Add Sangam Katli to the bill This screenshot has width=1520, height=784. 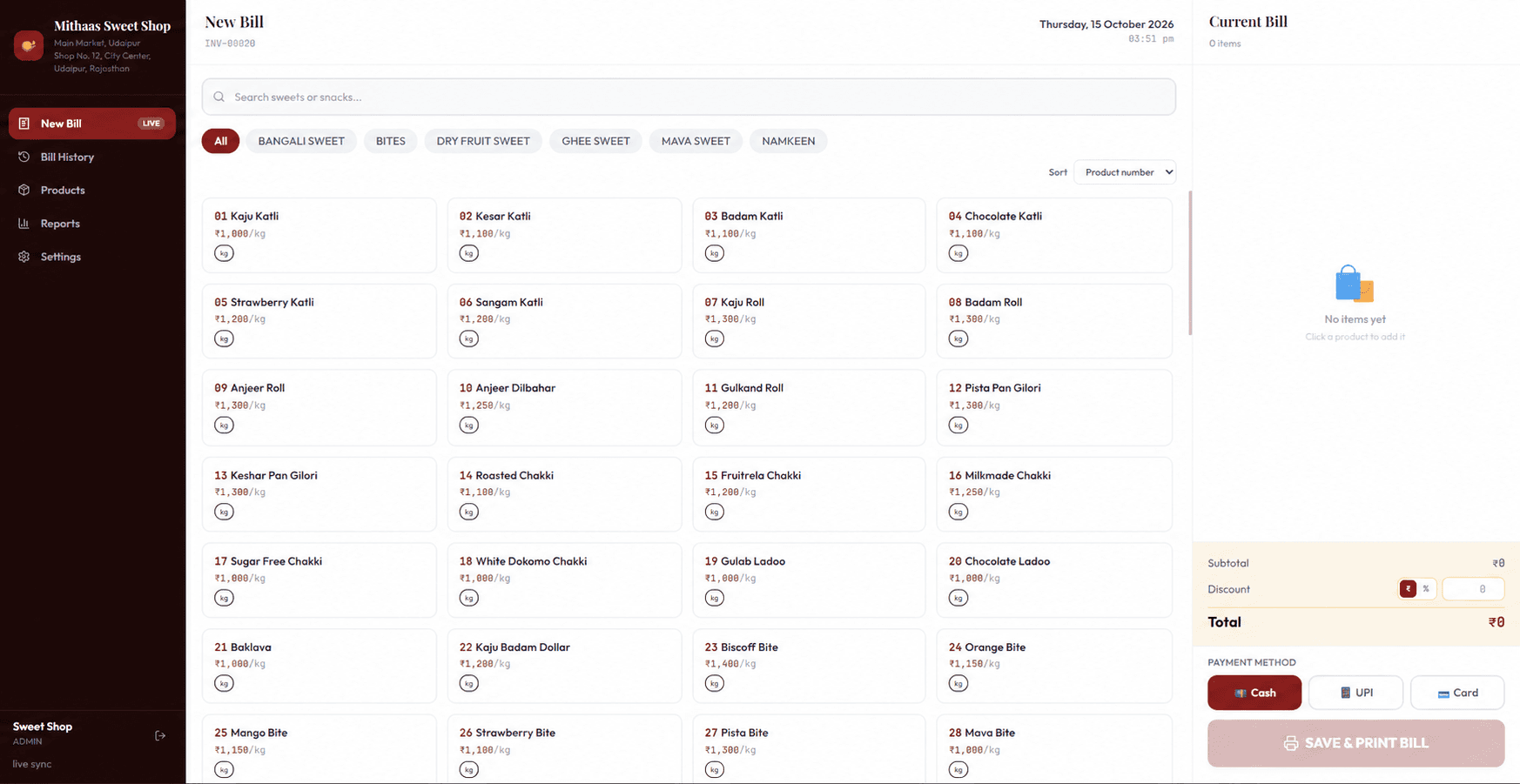pos(564,321)
